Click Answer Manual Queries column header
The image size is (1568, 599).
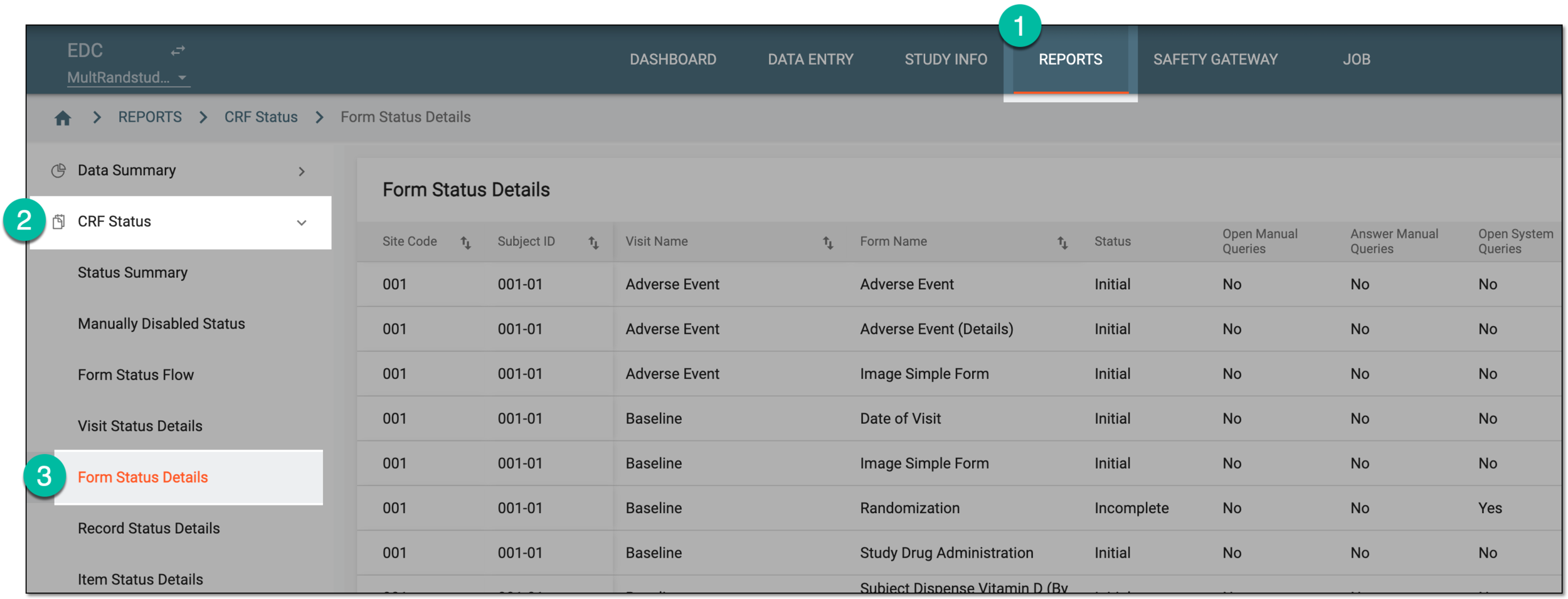coord(1394,241)
